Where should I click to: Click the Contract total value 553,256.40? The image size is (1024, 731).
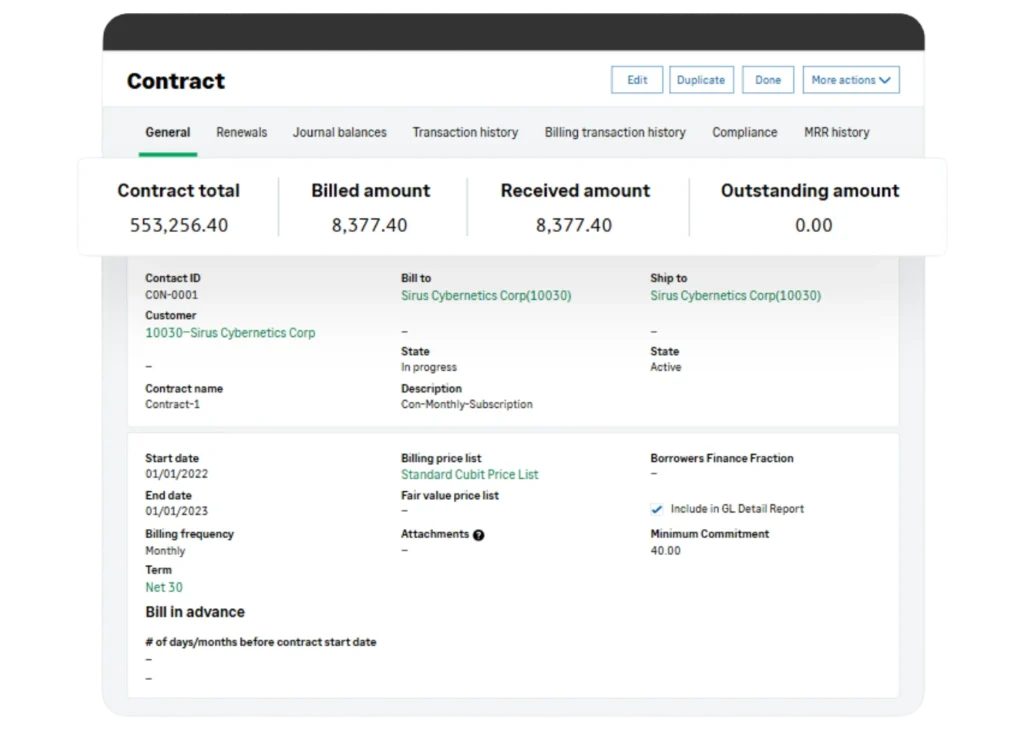179,225
